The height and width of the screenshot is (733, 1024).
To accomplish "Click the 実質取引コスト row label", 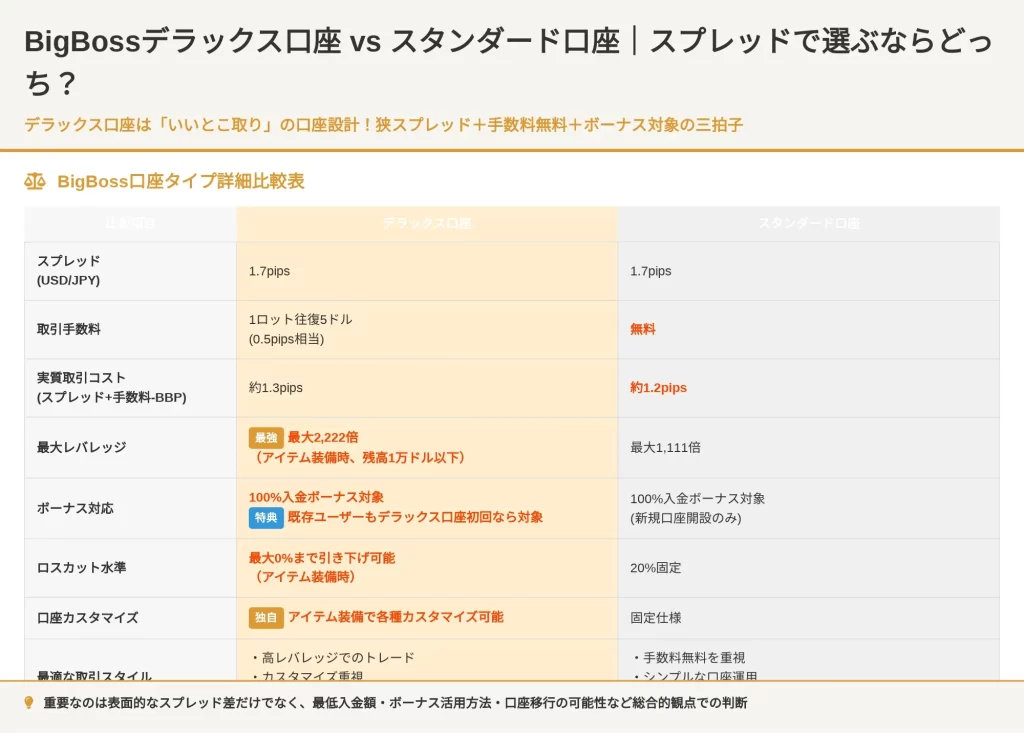I will 112,387.
